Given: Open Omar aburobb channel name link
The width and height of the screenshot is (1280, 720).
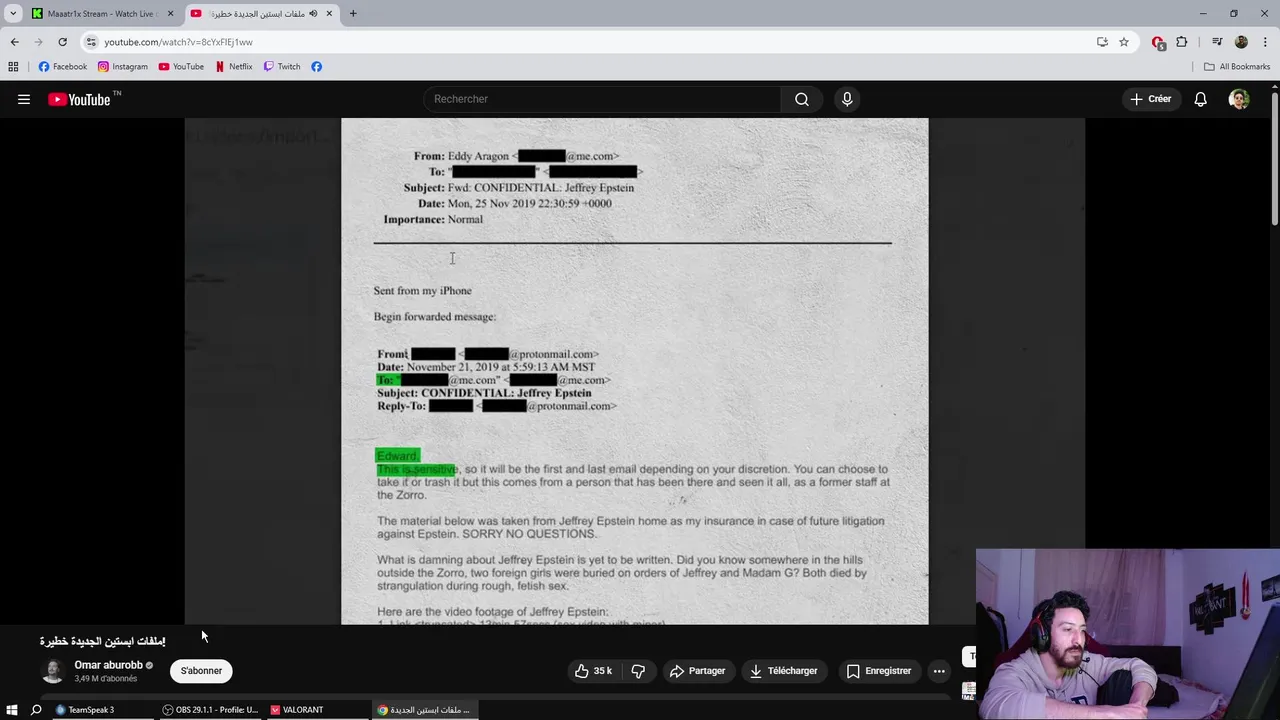Looking at the screenshot, I should [x=108, y=665].
